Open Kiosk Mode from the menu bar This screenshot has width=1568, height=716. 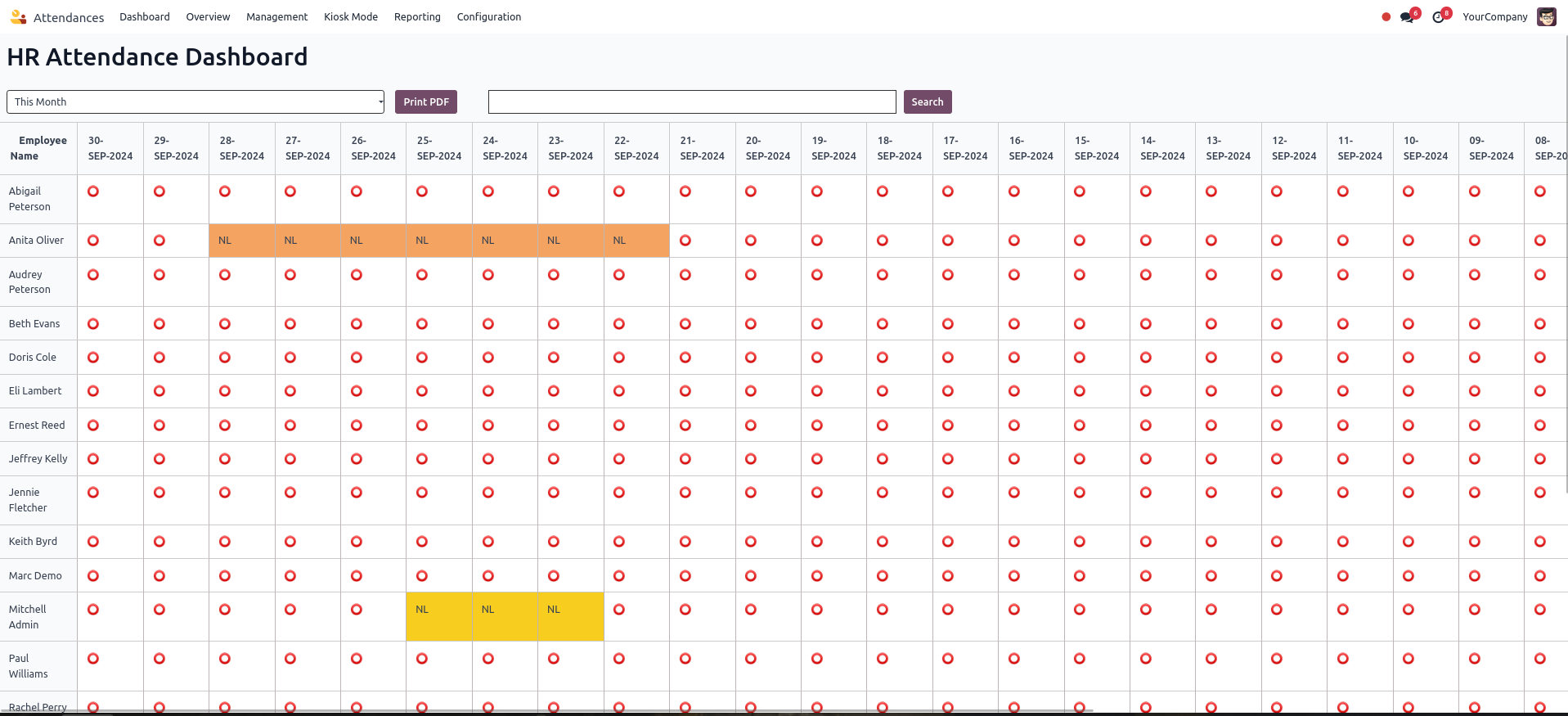351,17
